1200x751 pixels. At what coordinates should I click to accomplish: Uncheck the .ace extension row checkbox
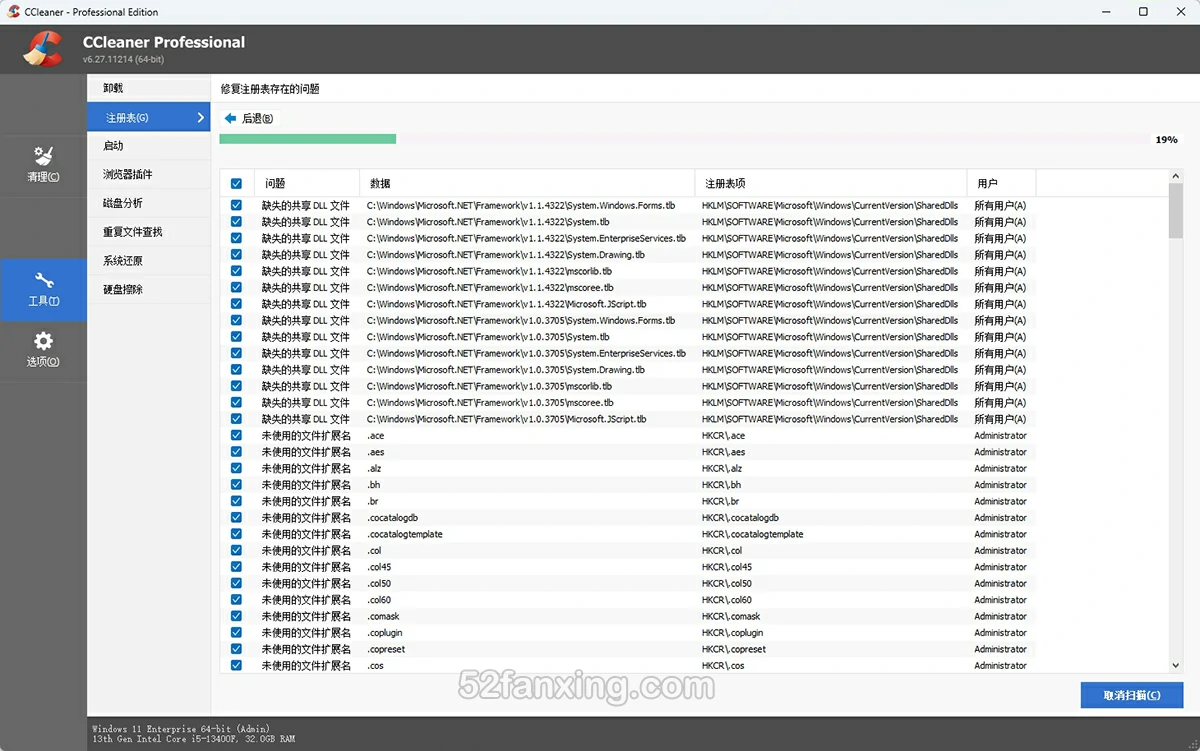(x=236, y=436)
